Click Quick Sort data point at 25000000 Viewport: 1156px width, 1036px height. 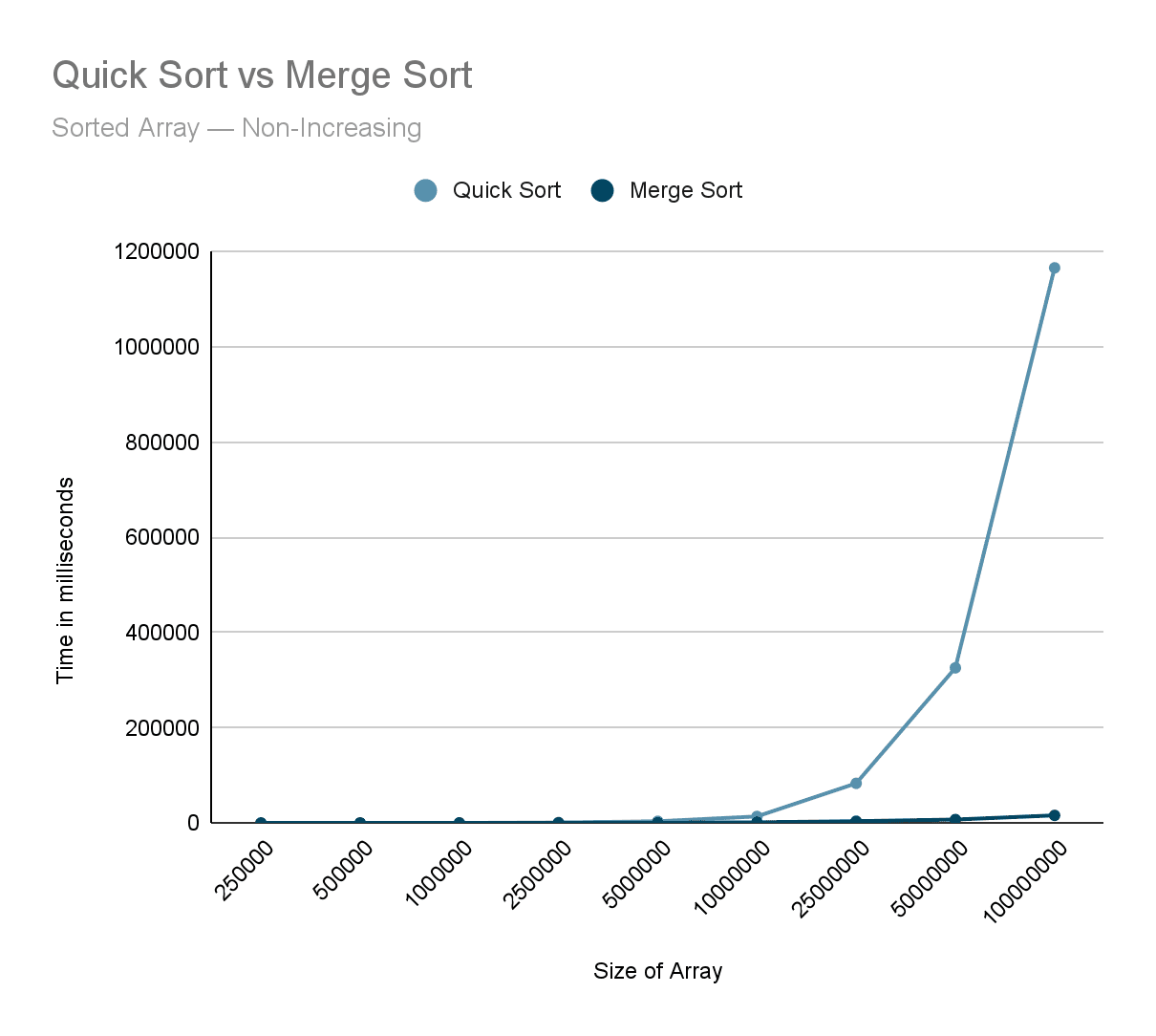tap(856, 783)
